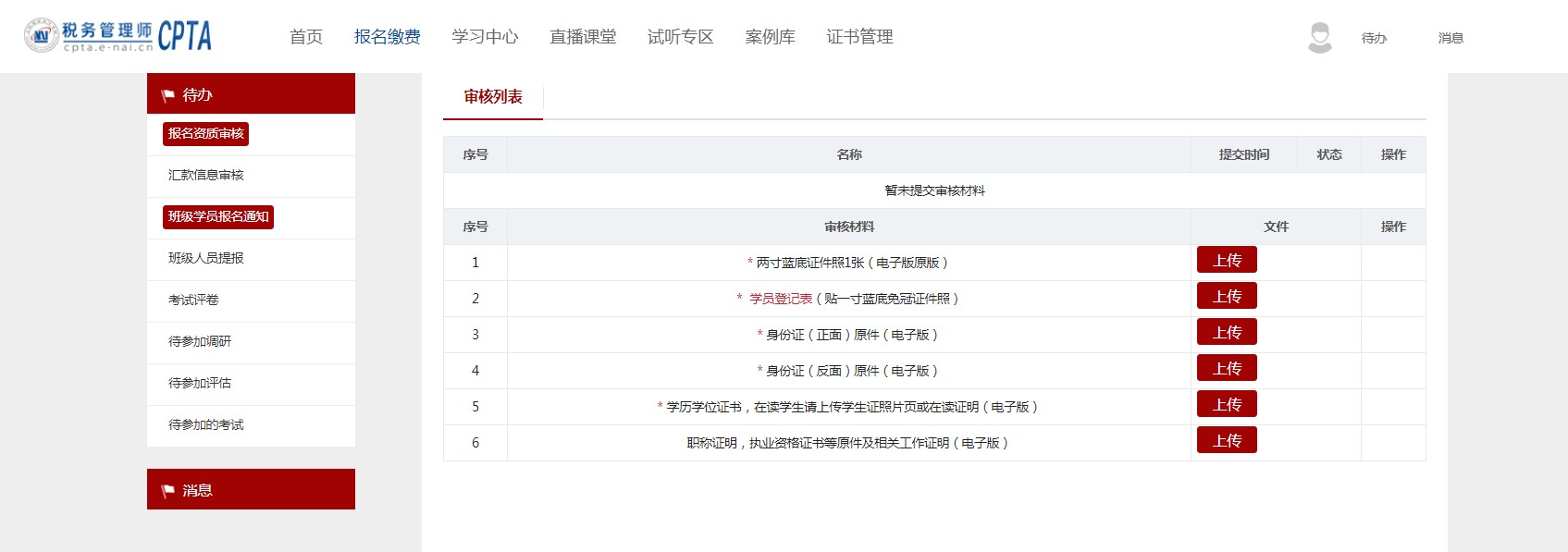
Task: Select 报名资质审核 in the sidebar
Action: pos(205,134)
